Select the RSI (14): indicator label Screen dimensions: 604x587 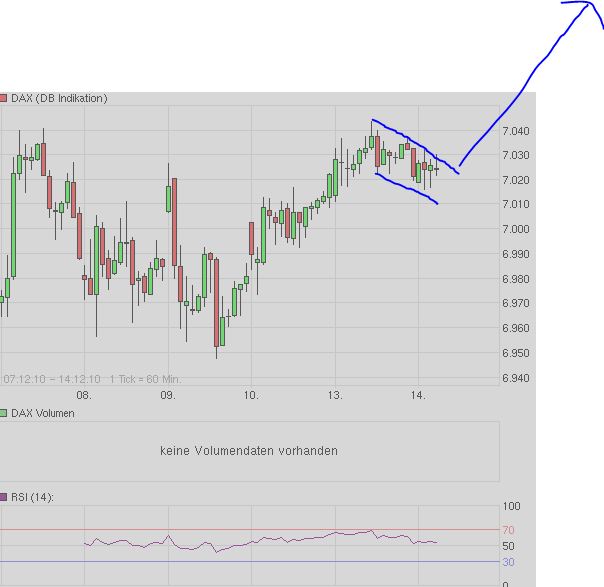pos(32,497)
